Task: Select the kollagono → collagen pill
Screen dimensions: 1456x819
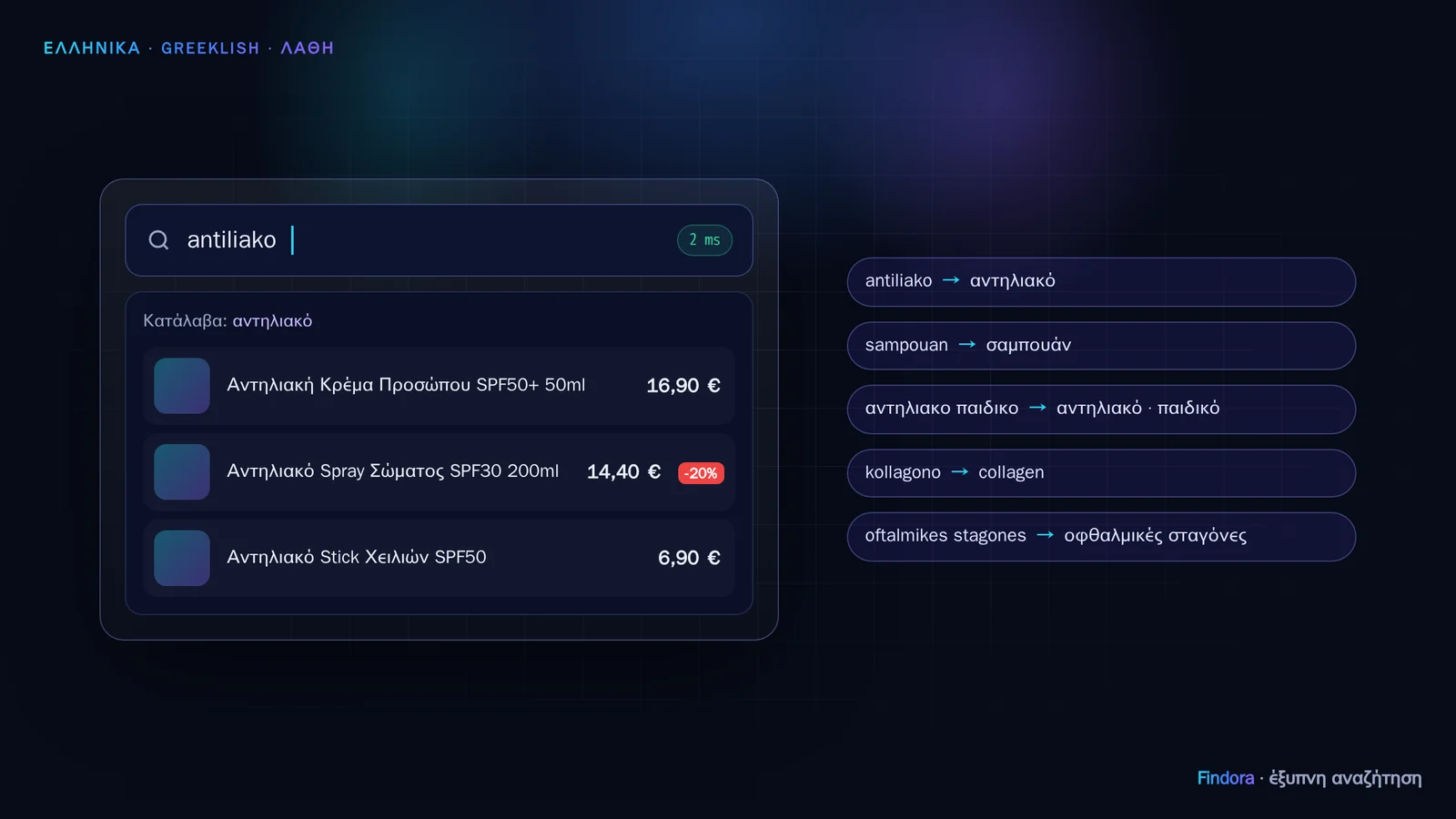Action: 1101,473
